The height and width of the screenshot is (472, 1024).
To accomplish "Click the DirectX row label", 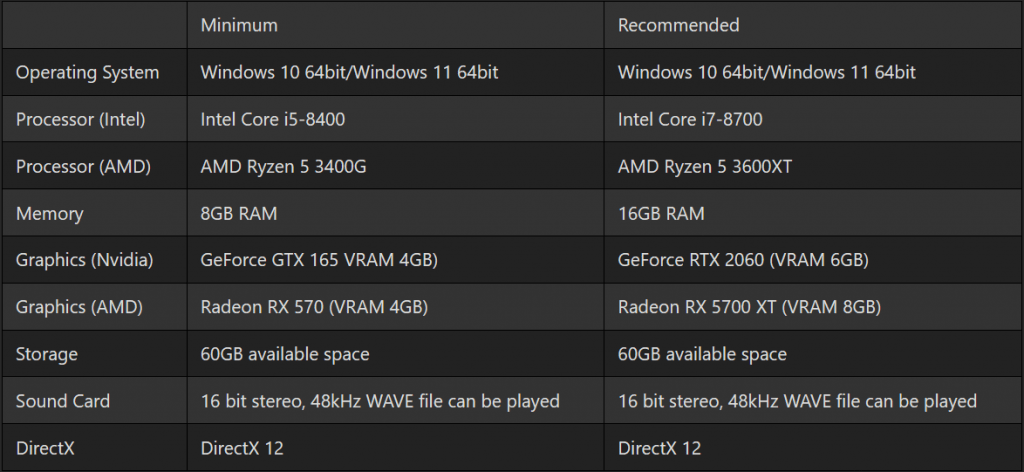I will pos(46,448).
